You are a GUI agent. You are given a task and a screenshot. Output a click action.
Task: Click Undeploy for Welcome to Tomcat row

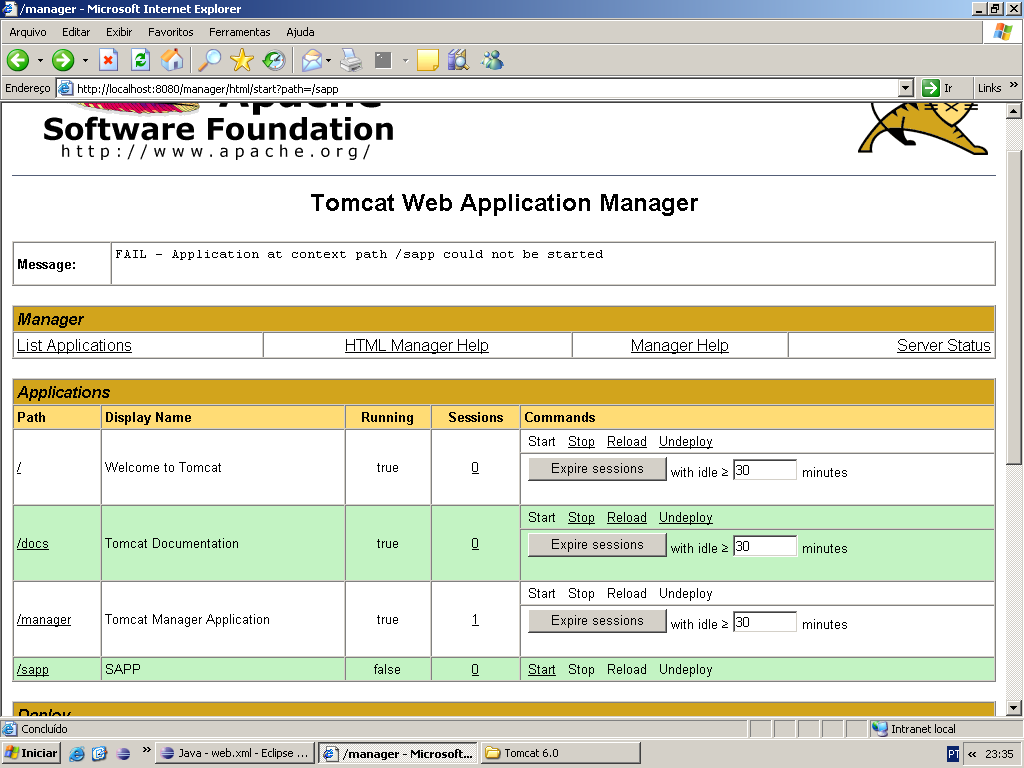685,441
